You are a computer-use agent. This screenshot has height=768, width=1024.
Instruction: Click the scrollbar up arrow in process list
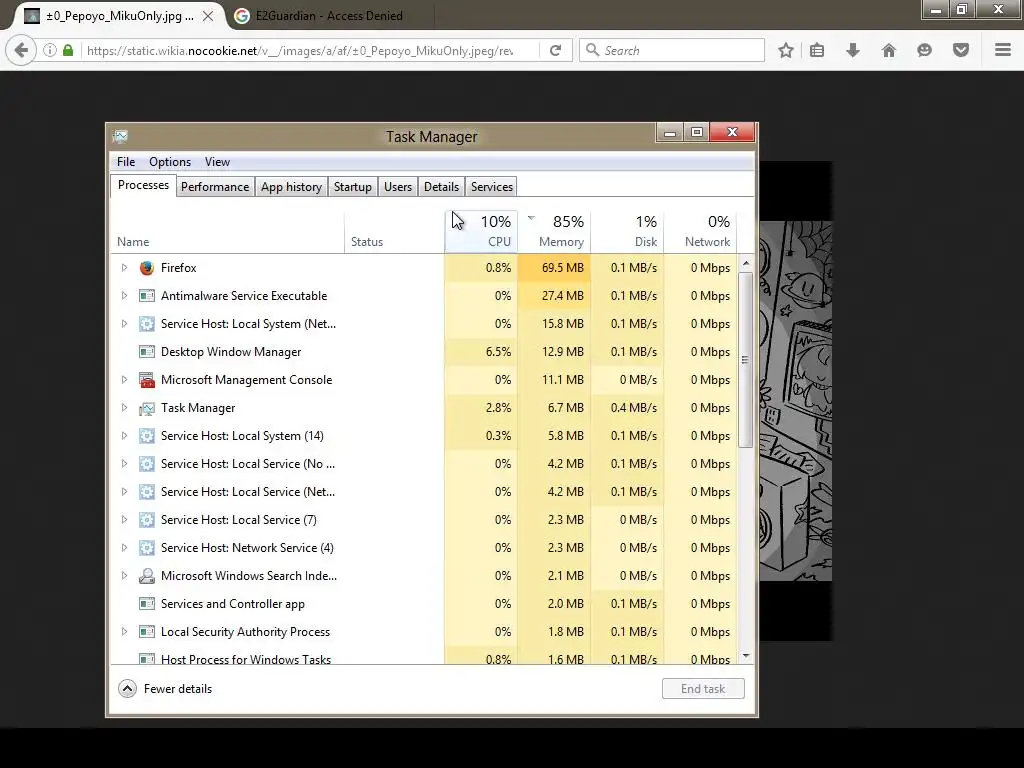point(746,263)
